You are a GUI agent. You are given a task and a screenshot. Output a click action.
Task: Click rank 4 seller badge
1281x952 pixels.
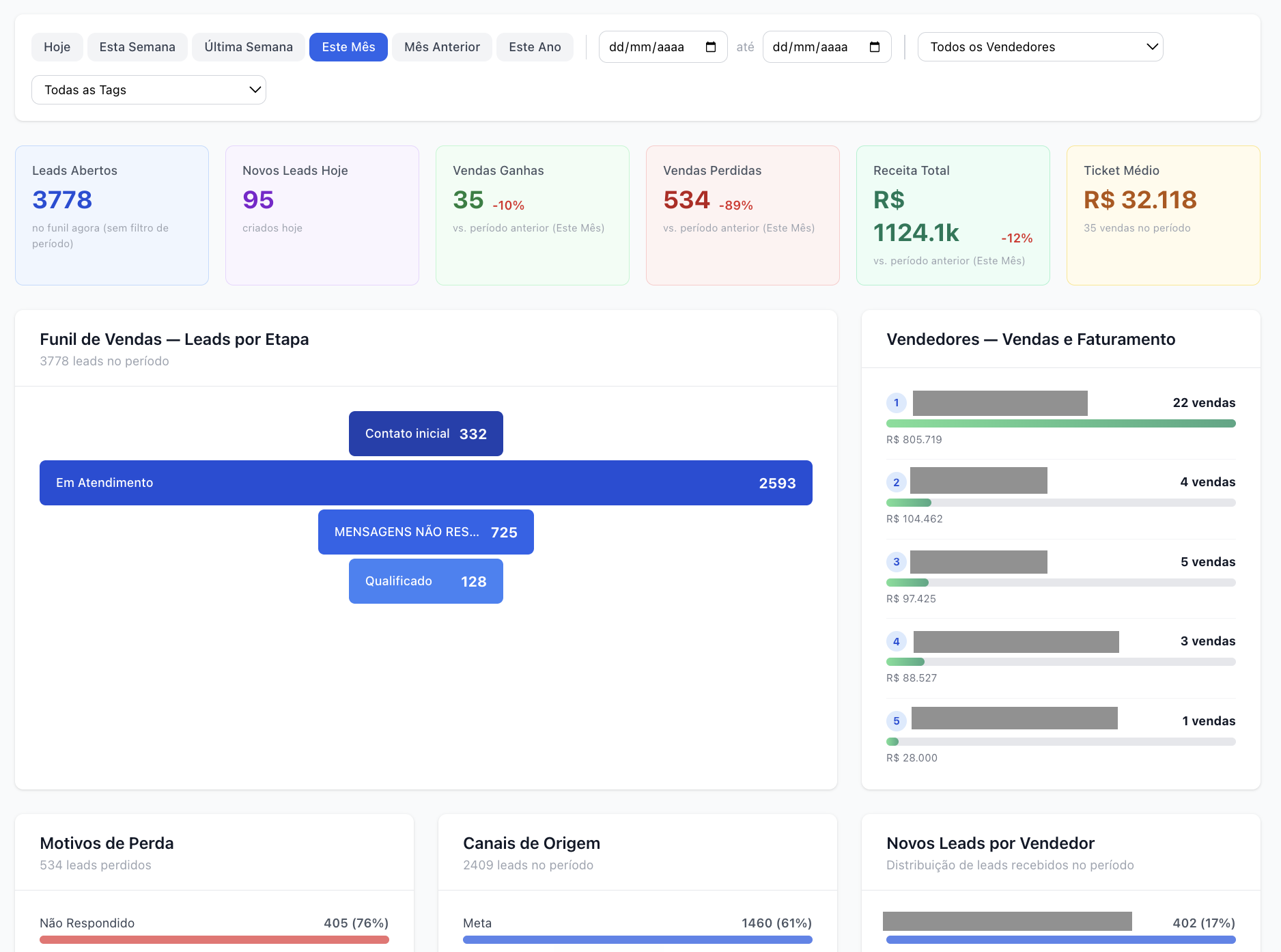[897, 641]
